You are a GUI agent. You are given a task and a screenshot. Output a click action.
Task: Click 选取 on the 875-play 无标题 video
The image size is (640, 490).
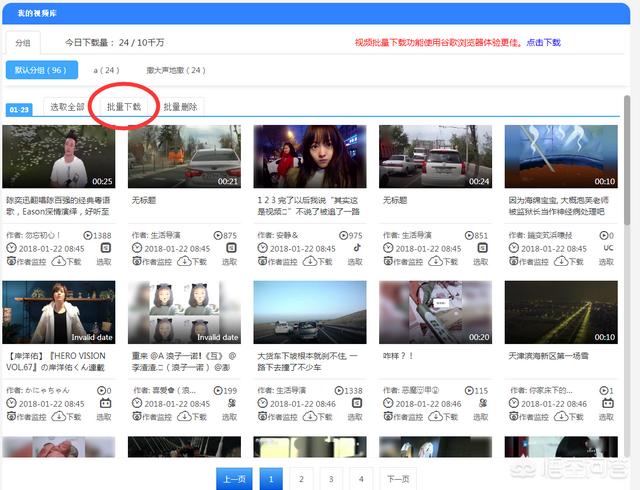[229, 261]
